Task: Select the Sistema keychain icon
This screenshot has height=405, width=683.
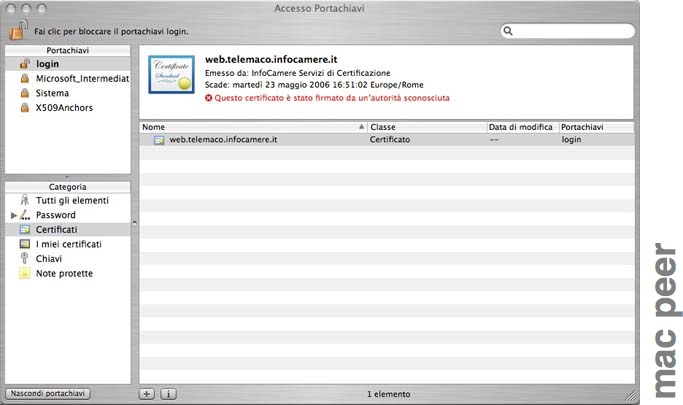Action: (x=25, y=93)
